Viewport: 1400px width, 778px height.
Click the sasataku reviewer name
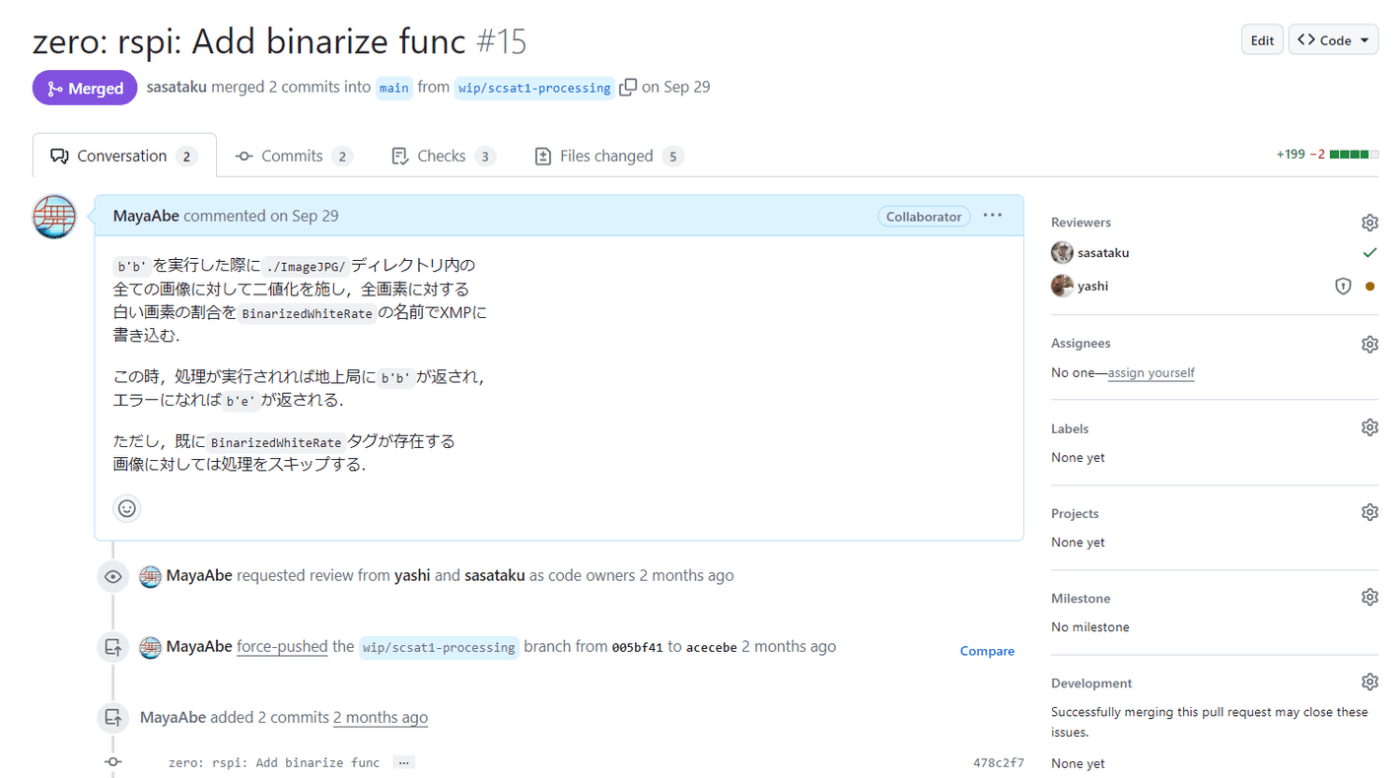[x=1103, y=253]
